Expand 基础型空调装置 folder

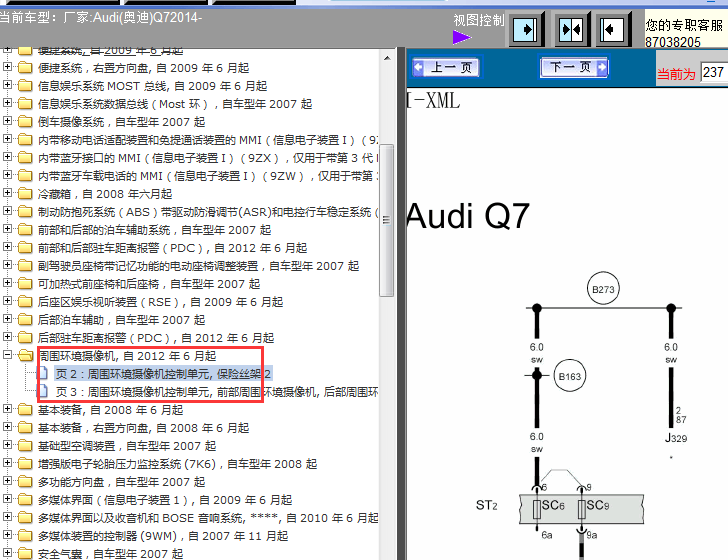click(7, 444)
